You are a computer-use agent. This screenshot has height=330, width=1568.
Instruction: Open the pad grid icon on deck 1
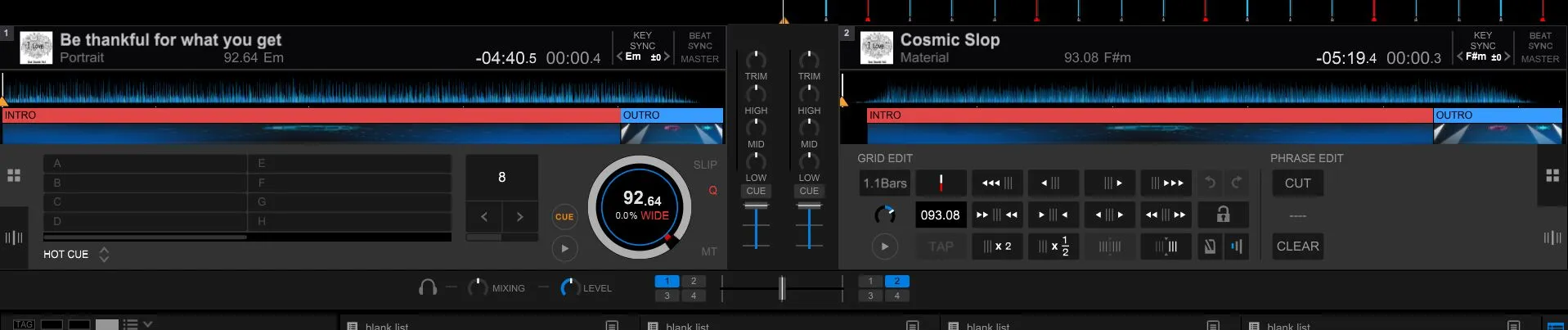14,175
